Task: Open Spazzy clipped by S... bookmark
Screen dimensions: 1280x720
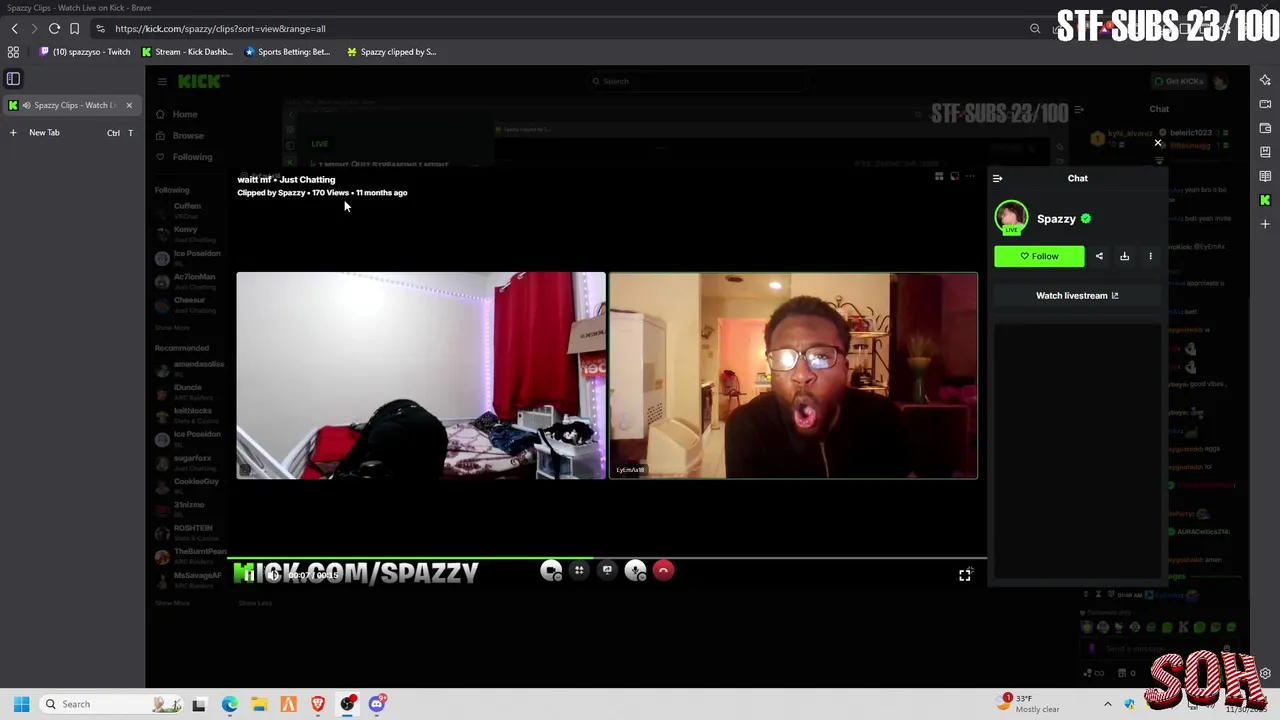Action: click(391, 52)
